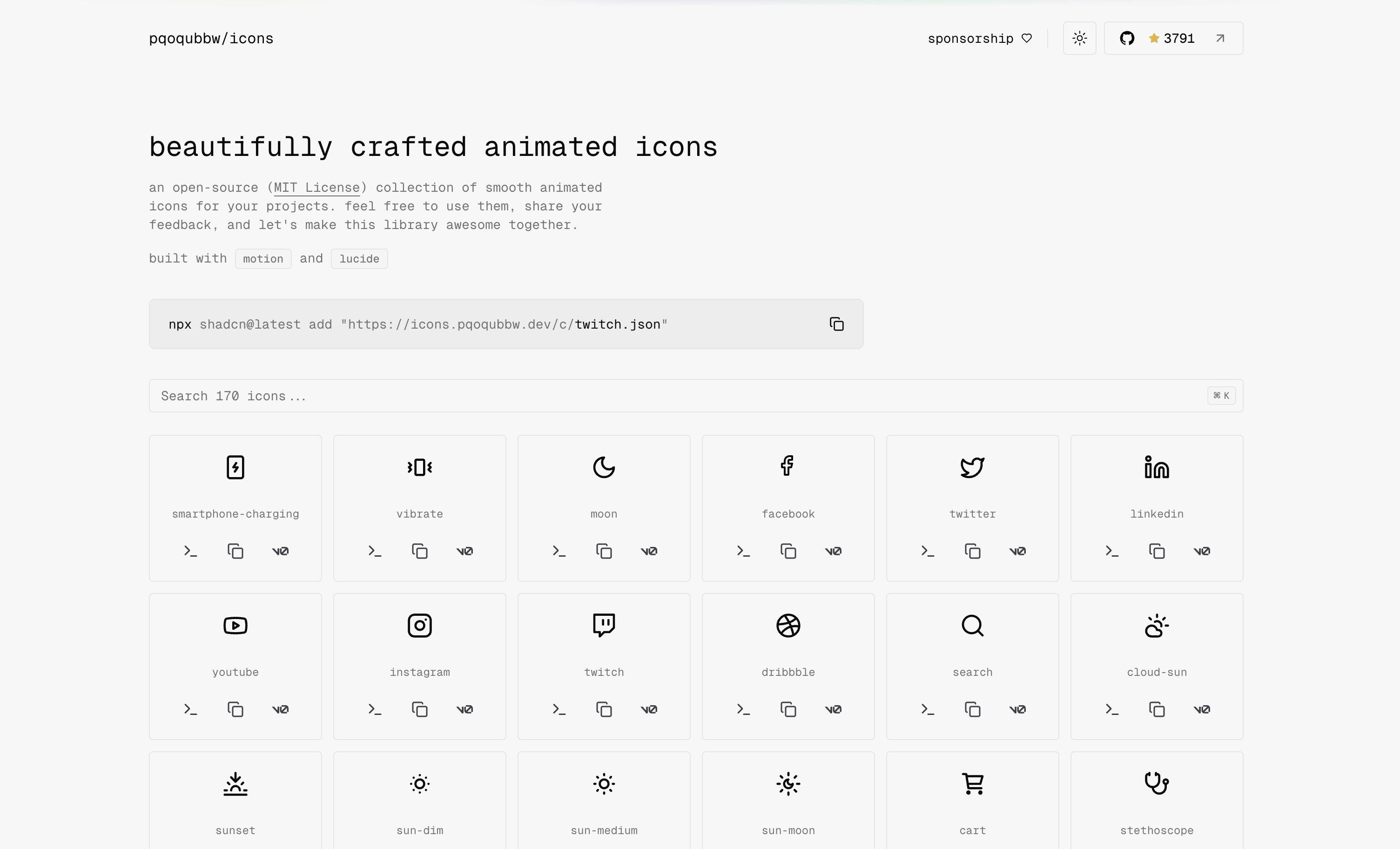Click the smartphone-charging animated icon
Viewport: 1400px width, 849px height.
point(235,467)
